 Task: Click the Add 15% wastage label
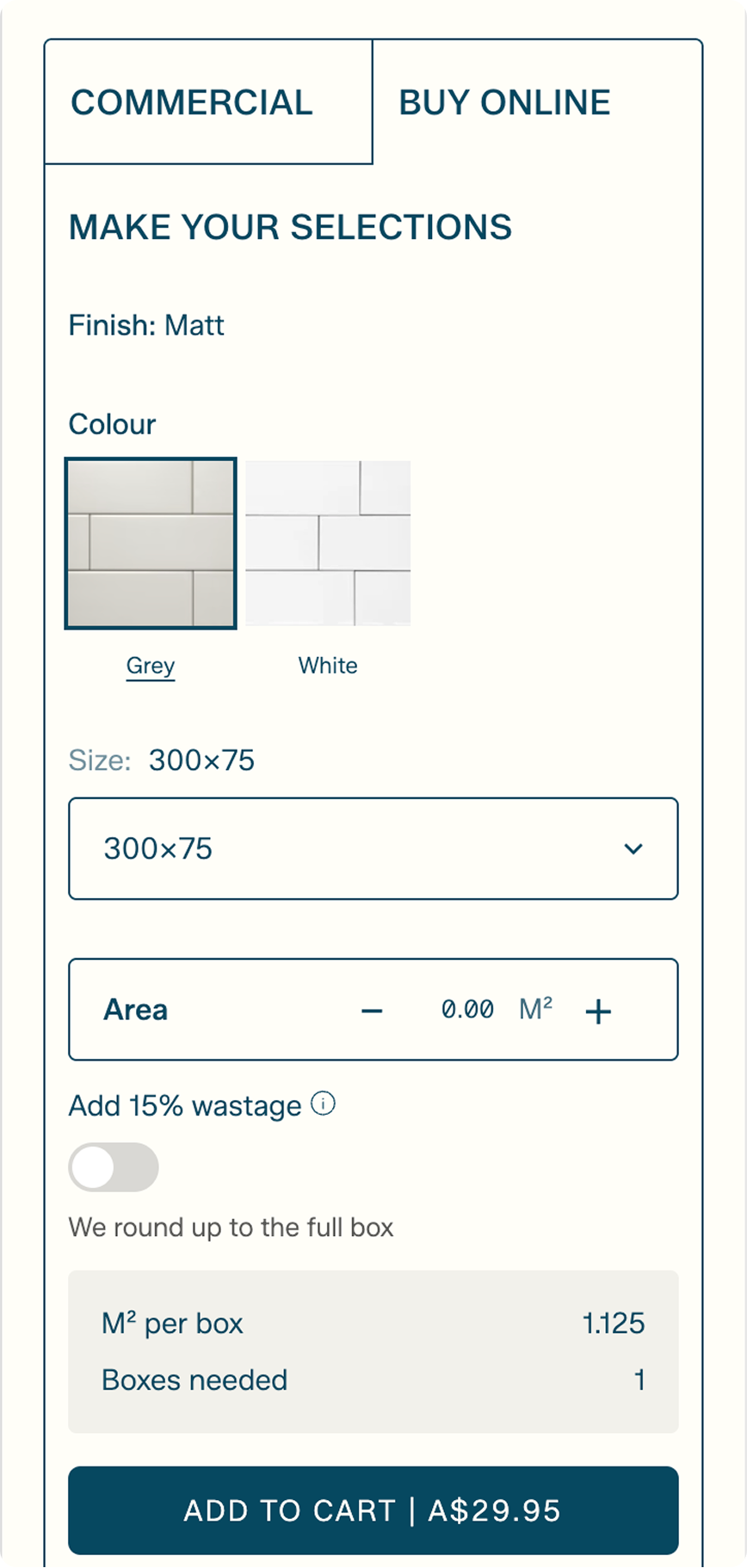[x=185, y=1106]
